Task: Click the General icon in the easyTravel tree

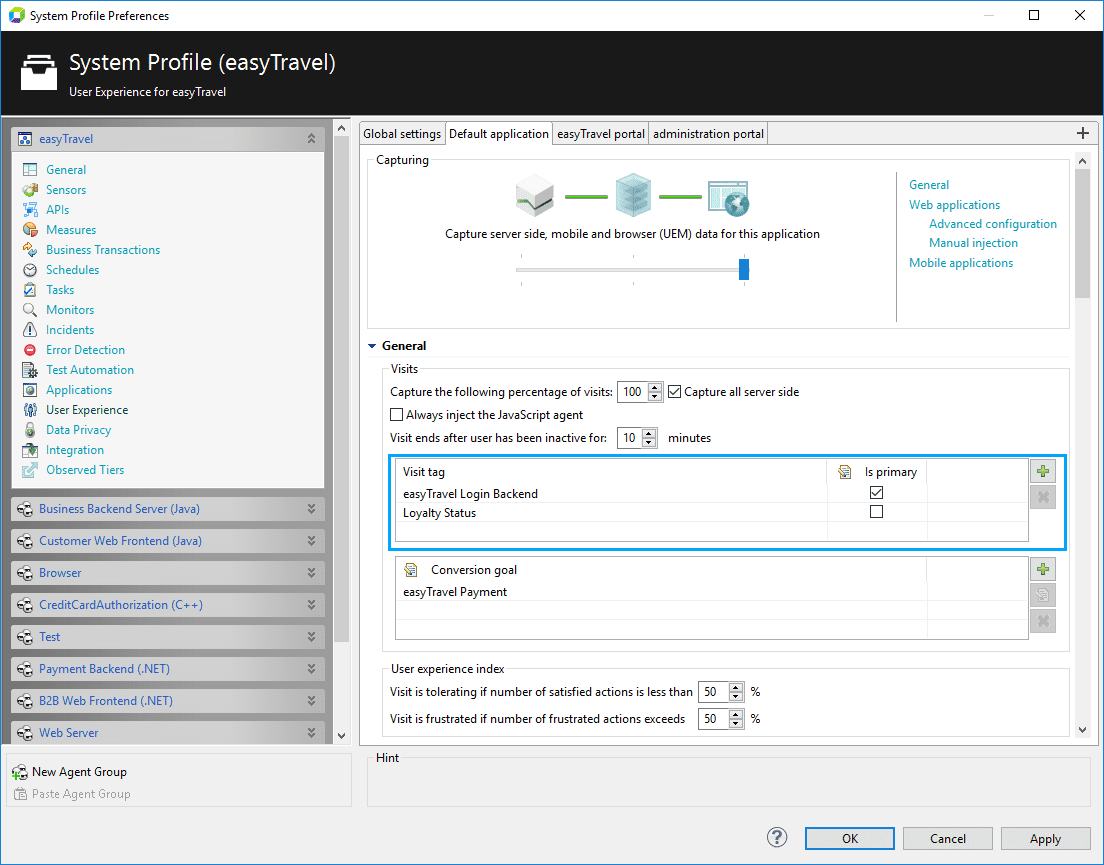Action: pos(30,170)
